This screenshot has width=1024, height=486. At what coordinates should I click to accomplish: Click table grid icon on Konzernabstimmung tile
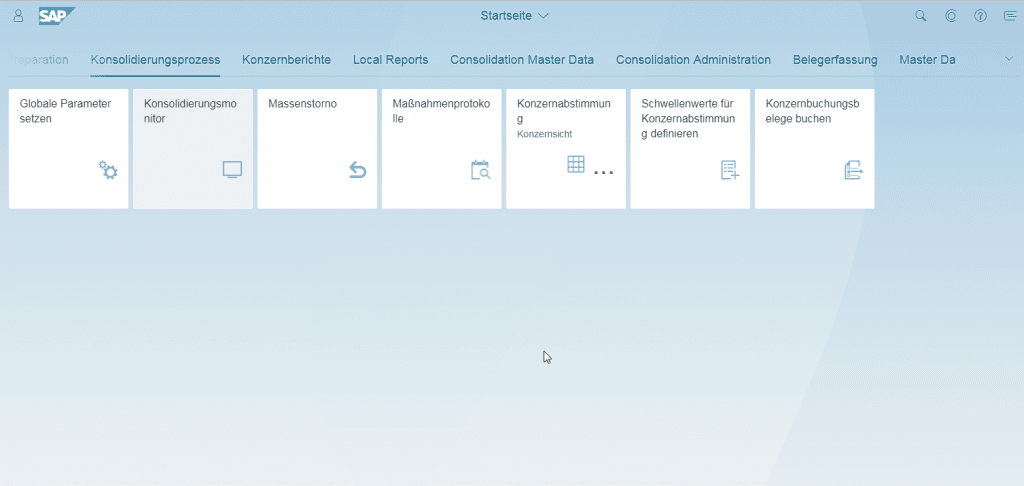coord(576,165)
